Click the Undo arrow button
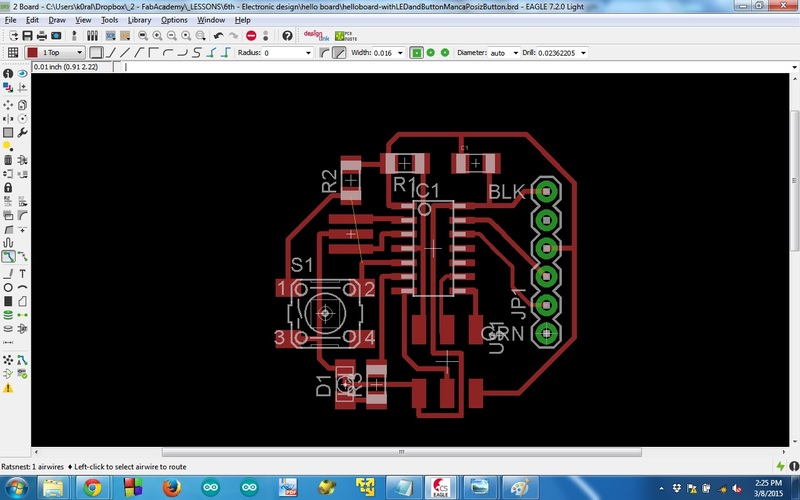 [x=218, y=36]
